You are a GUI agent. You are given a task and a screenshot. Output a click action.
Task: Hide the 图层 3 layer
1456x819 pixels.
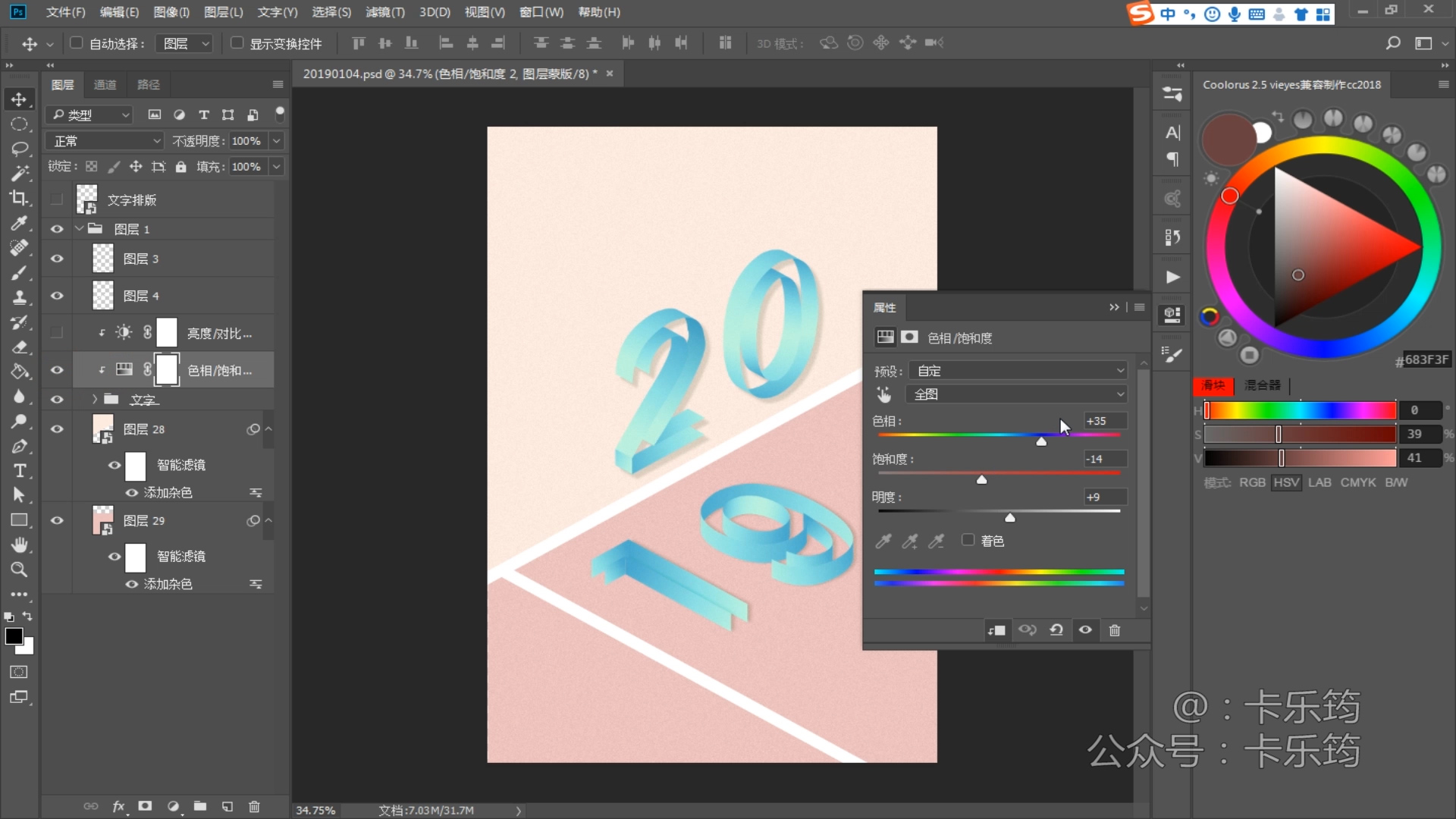point(57,259)
